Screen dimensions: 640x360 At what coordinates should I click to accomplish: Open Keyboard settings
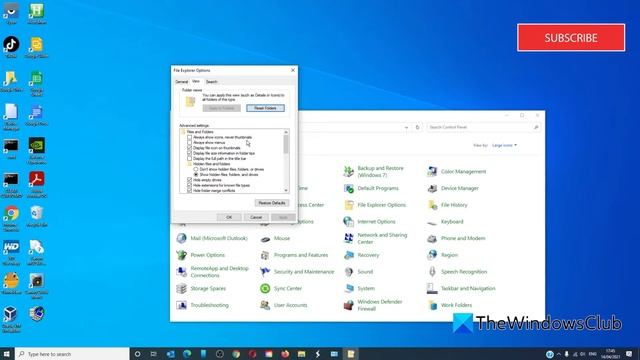pos(445,222)
